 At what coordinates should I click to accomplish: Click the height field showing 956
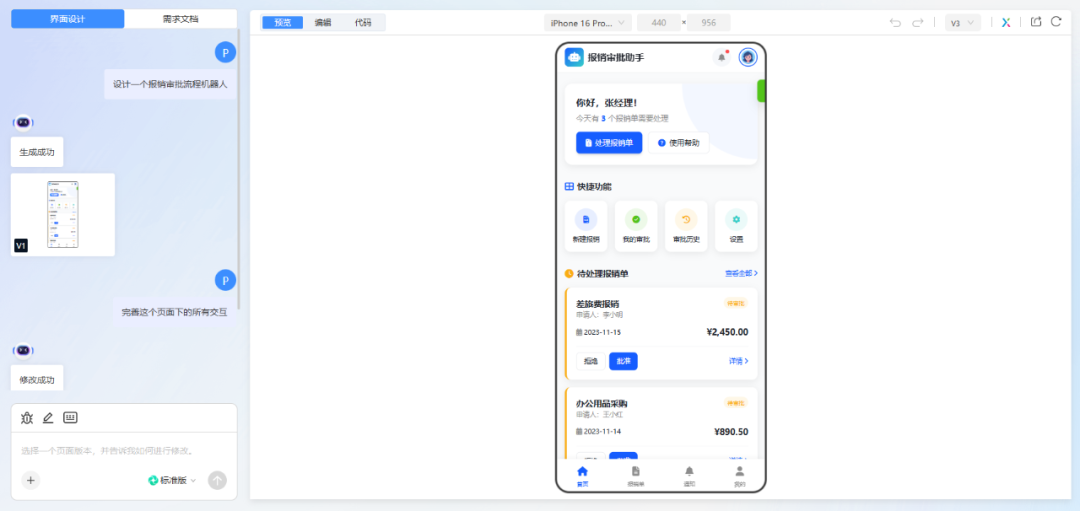[708, 23]
